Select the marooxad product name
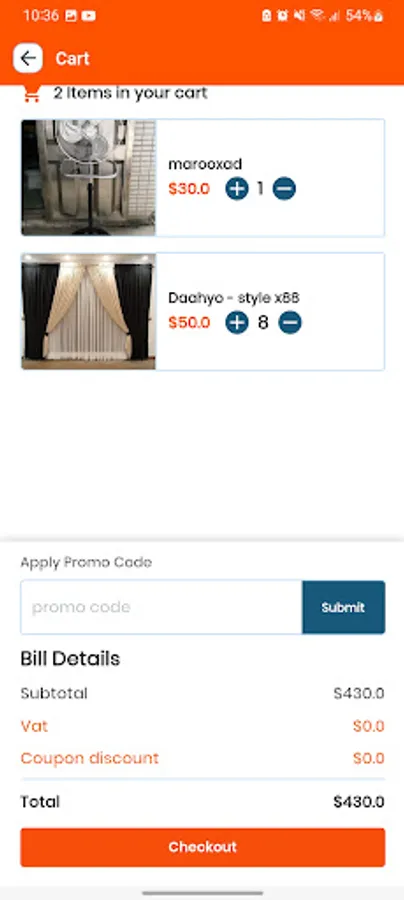Screen dimensions: 404x900 click(205, 164)
